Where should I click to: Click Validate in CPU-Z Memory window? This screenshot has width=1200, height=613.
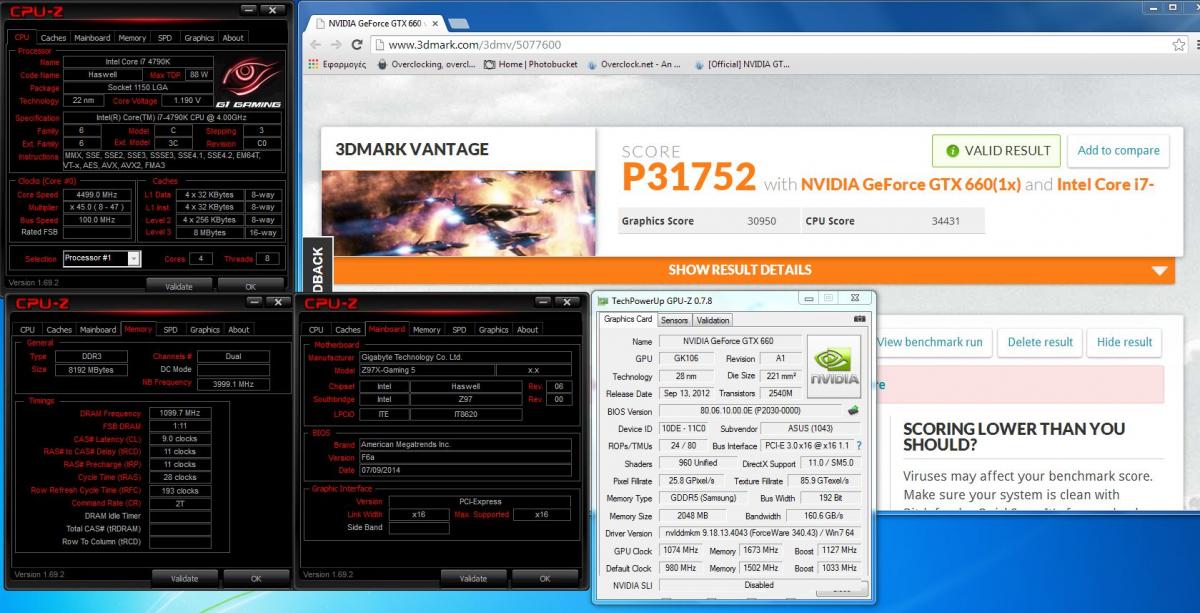coord(184,578)
